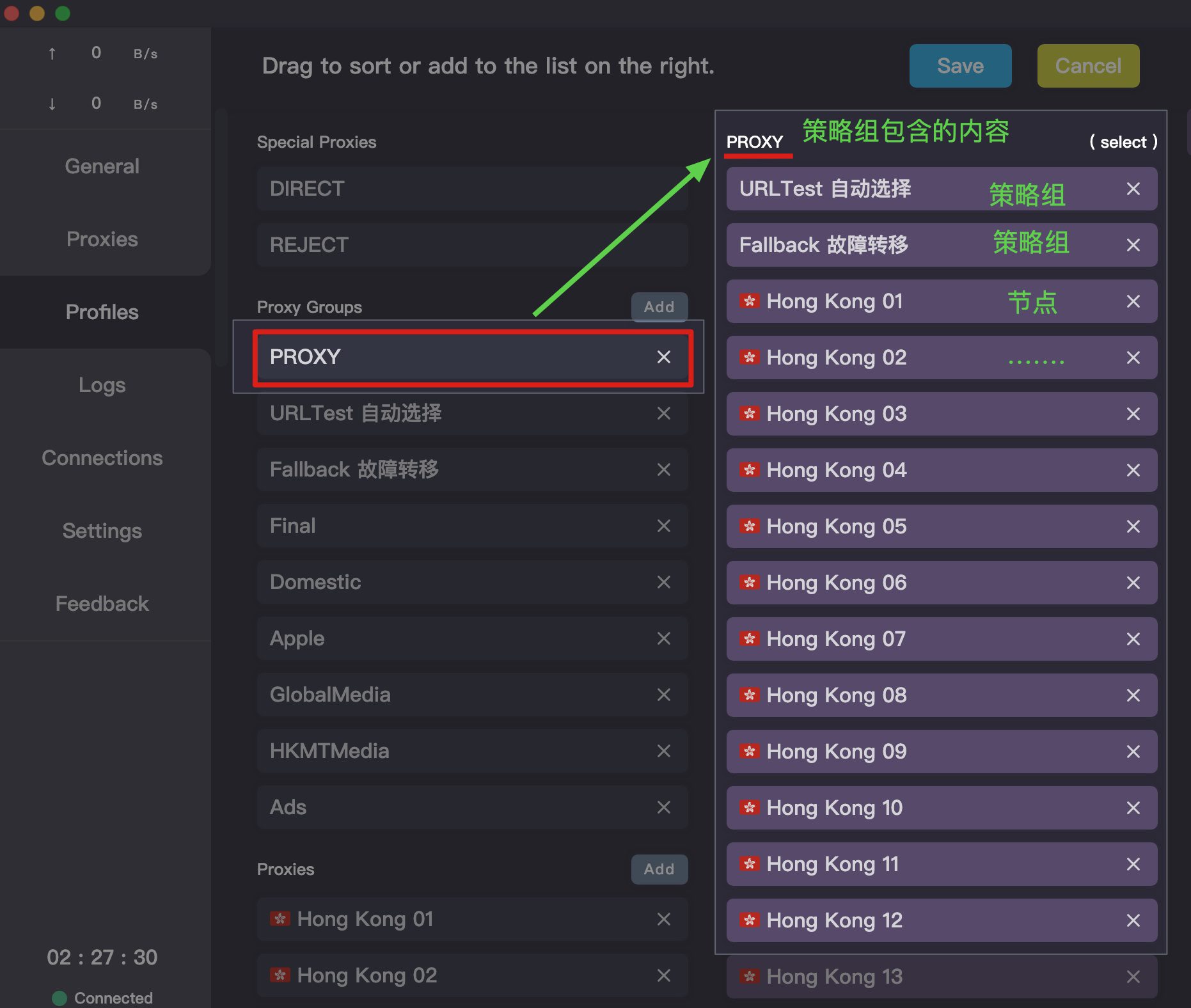Image resolution: width=1191 pixels, height=1008 pixels.
Task: Select the DIRECT special proxy
Action: click(473, 189)
